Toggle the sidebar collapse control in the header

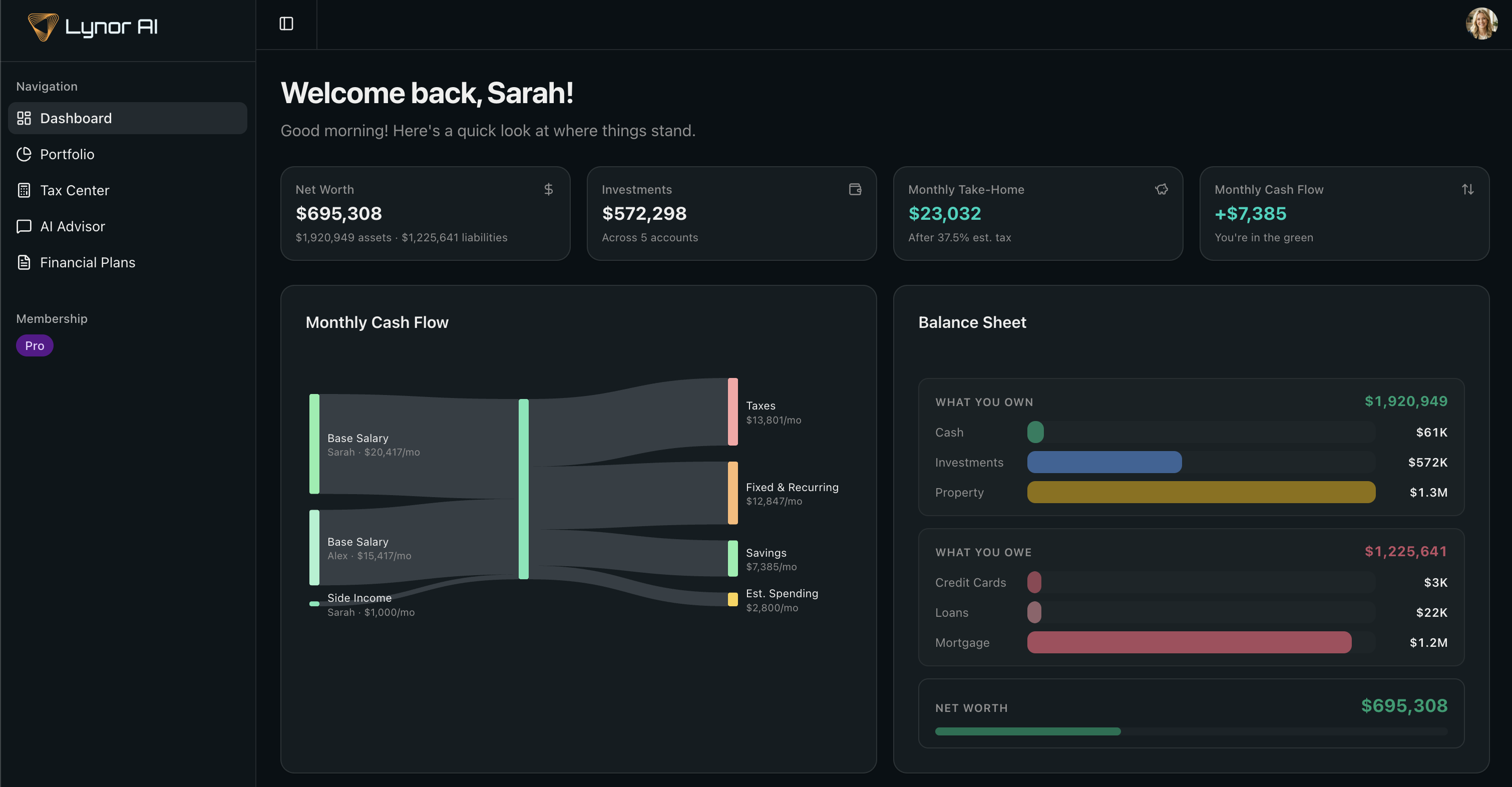coord(286,24)
